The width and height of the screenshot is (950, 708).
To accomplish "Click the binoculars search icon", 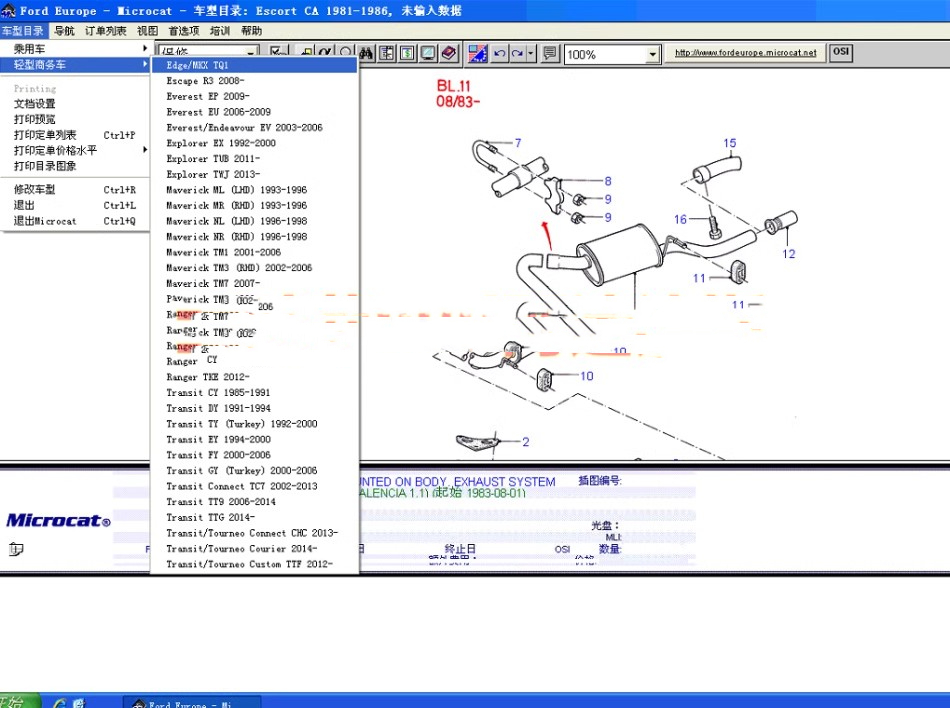I will pos(366,54).
